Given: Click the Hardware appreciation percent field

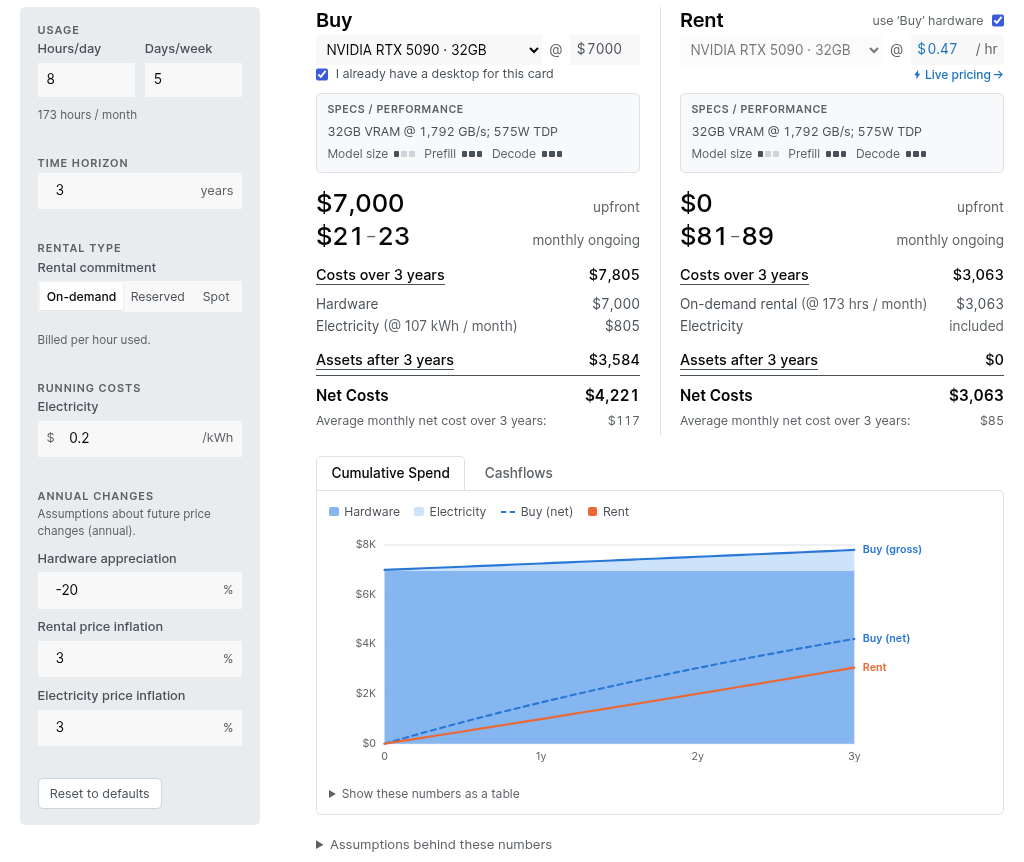Looking at the screenshot, I should [140, 590].
